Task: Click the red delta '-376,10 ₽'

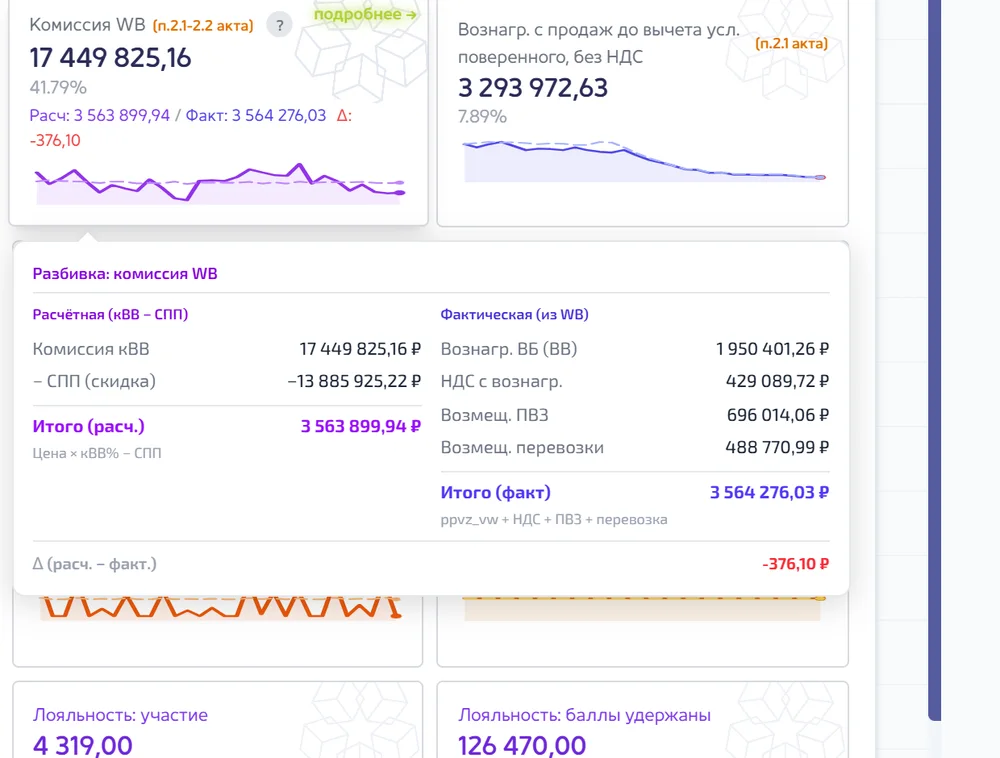Action: tap(796, 564)
